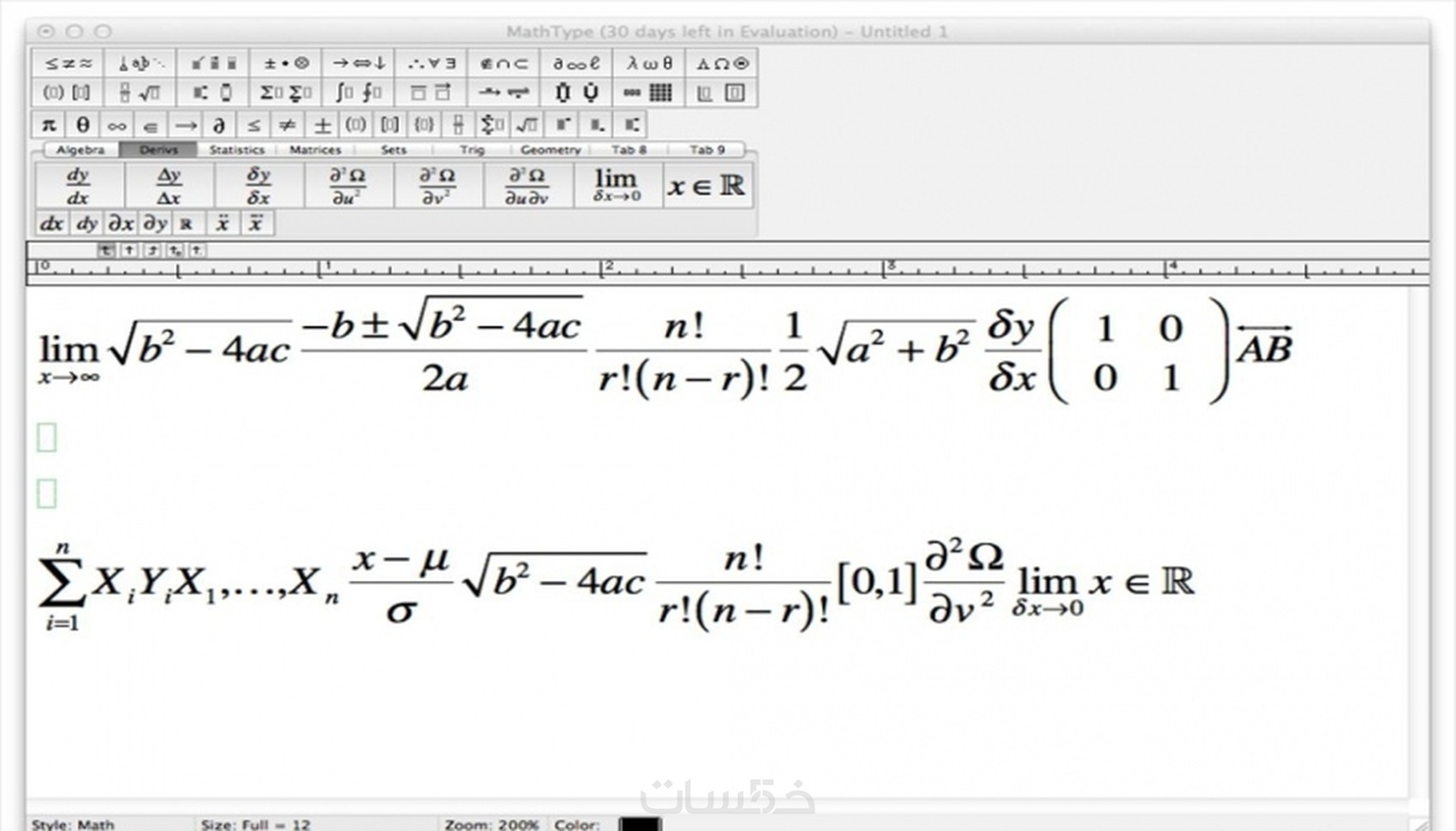Screen dimensions: 1456x831
Task: Open the integral templates palette
Action: 359,93
